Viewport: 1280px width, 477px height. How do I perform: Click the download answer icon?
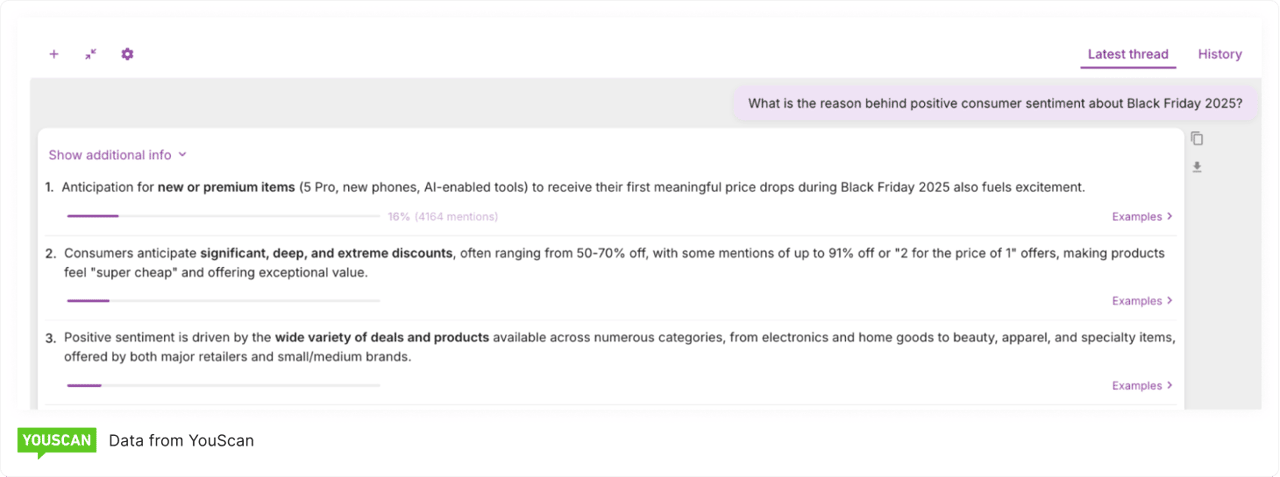coord(1197,167)
